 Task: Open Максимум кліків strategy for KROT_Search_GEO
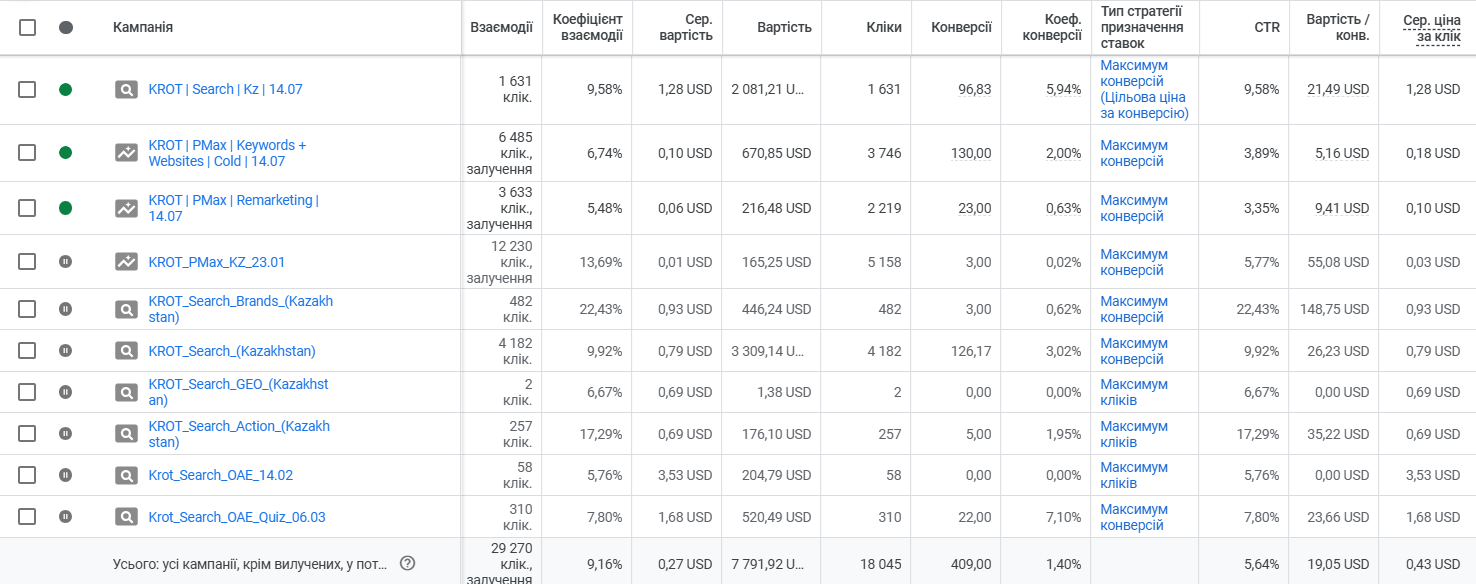tap(1134, 392)
